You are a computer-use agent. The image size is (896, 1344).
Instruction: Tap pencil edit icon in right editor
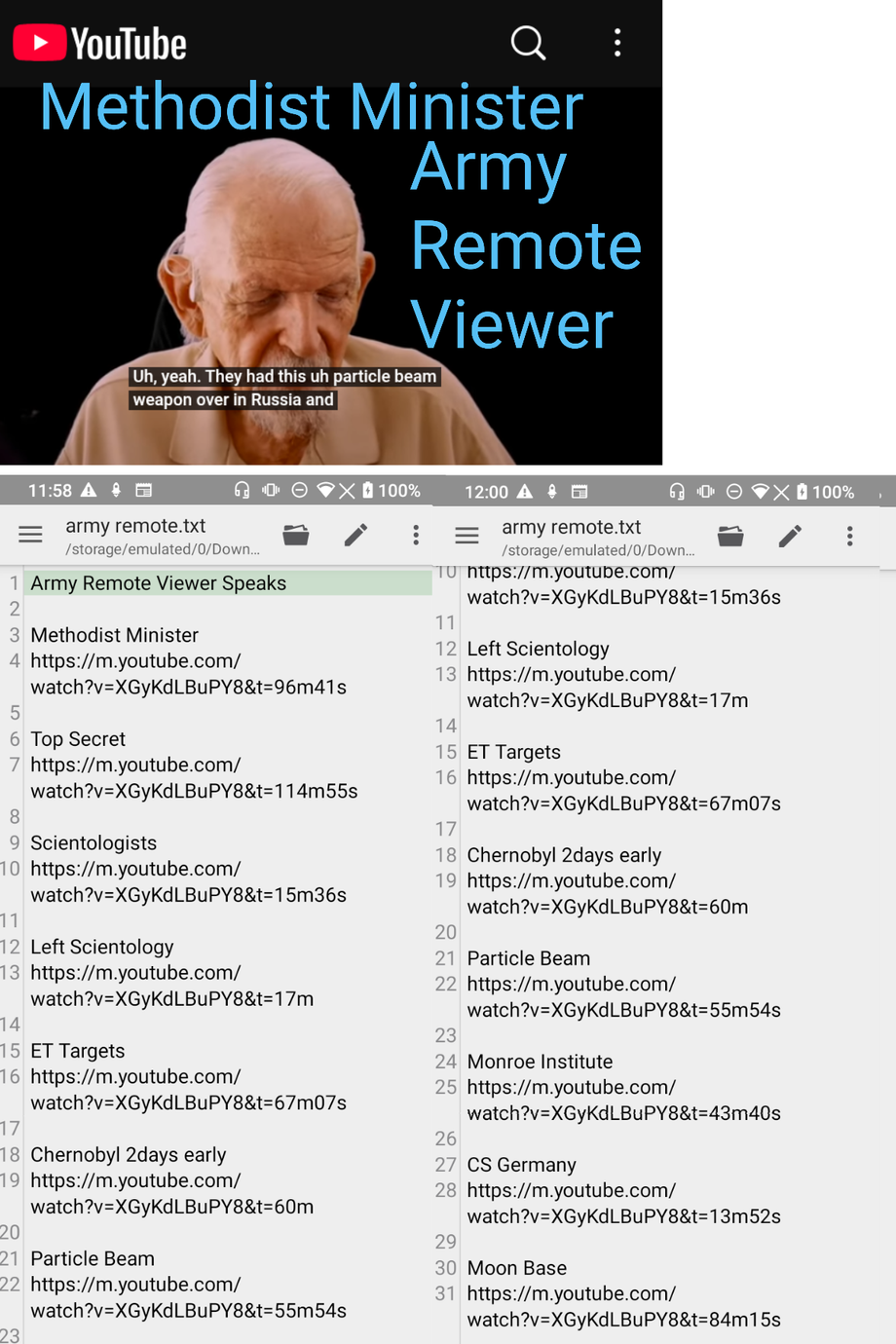(x=791, y=536)
